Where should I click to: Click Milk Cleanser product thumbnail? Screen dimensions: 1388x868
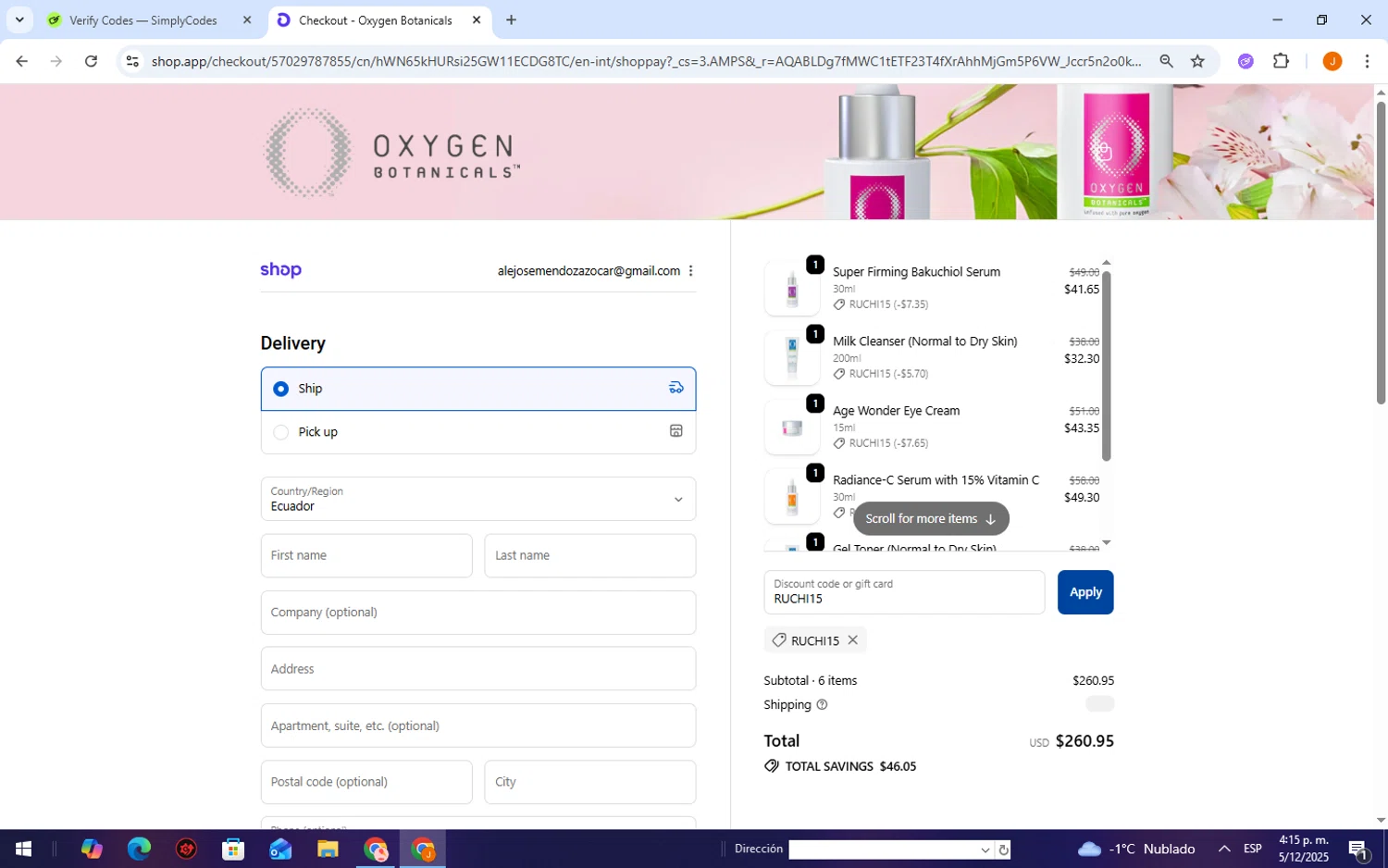point(792,357)
